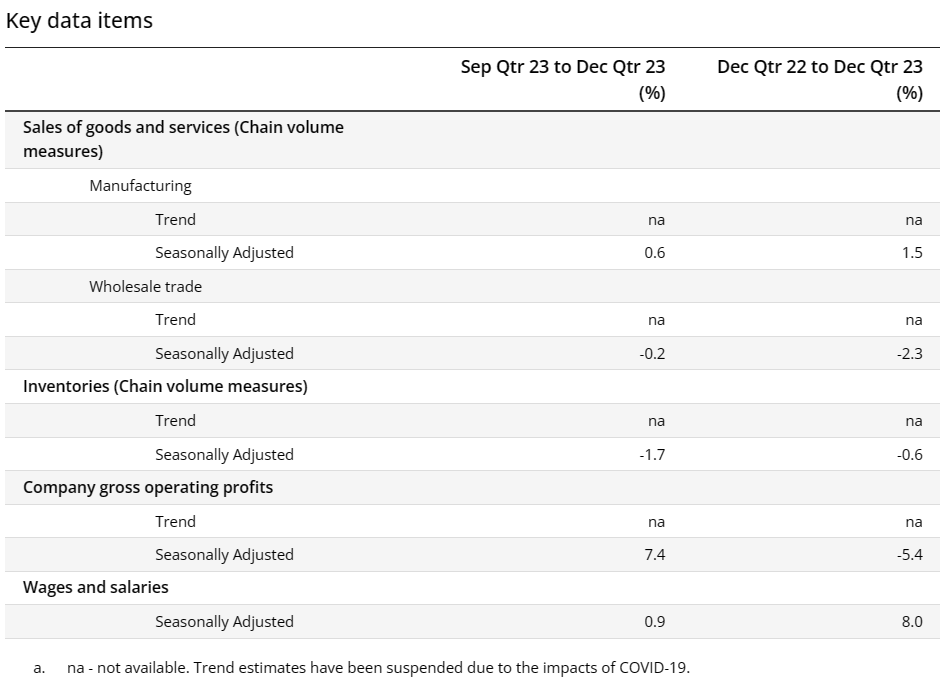Click the Manufacturing row label
This screenshot has width=947, height=684.
[x=140, y=185]
